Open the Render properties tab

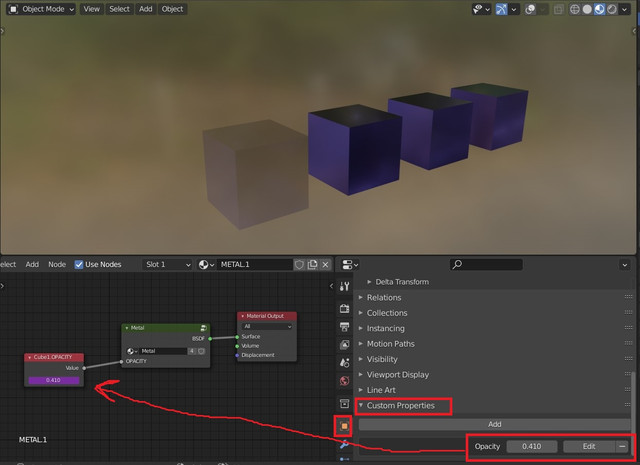[x=344, y=308]
